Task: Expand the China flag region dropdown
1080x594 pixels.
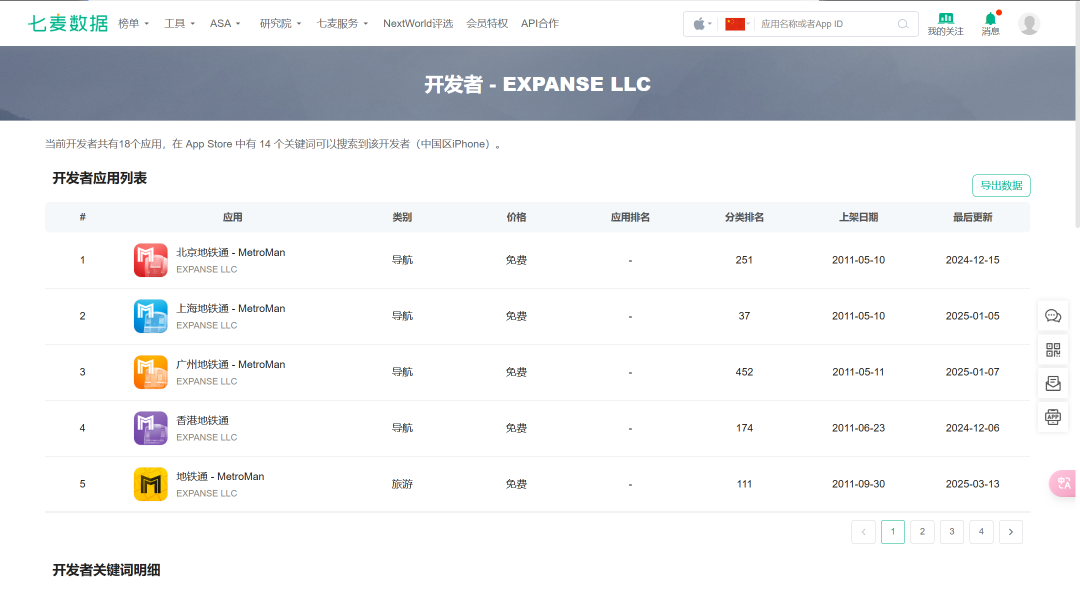Action: tap(738, 24)
